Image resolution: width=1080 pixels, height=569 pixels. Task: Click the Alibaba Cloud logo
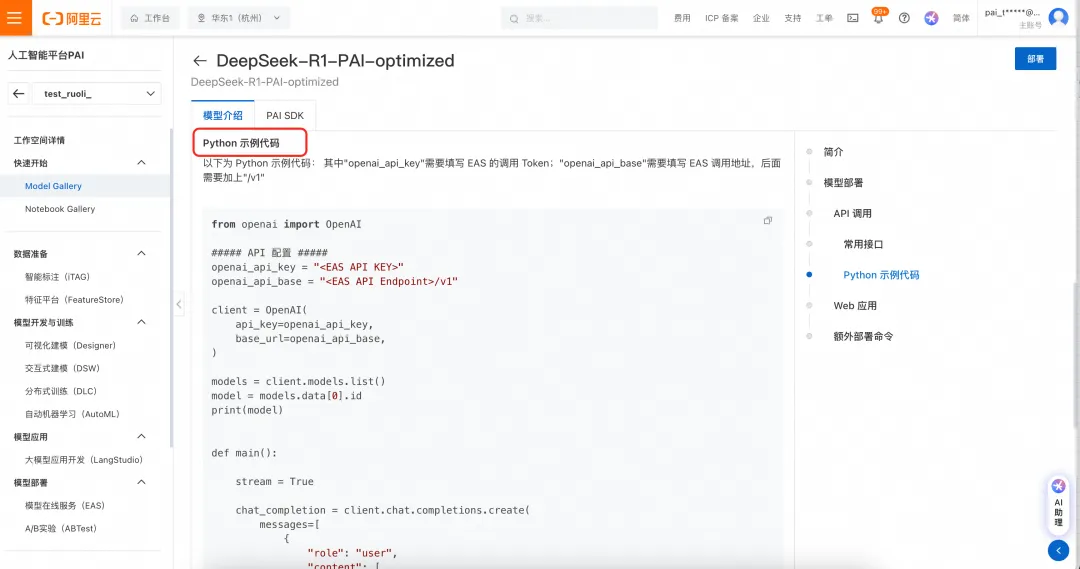tap(72, 19)
